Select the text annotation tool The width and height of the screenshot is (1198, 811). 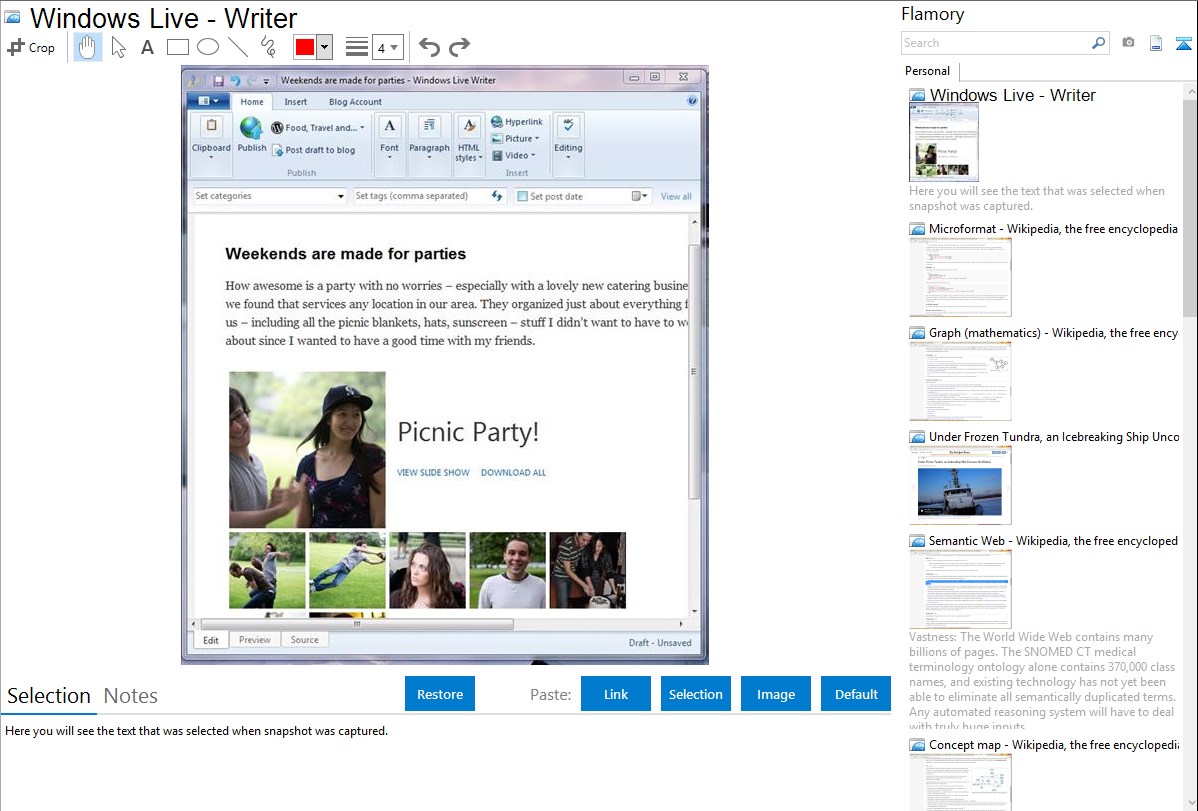(147, 47)
